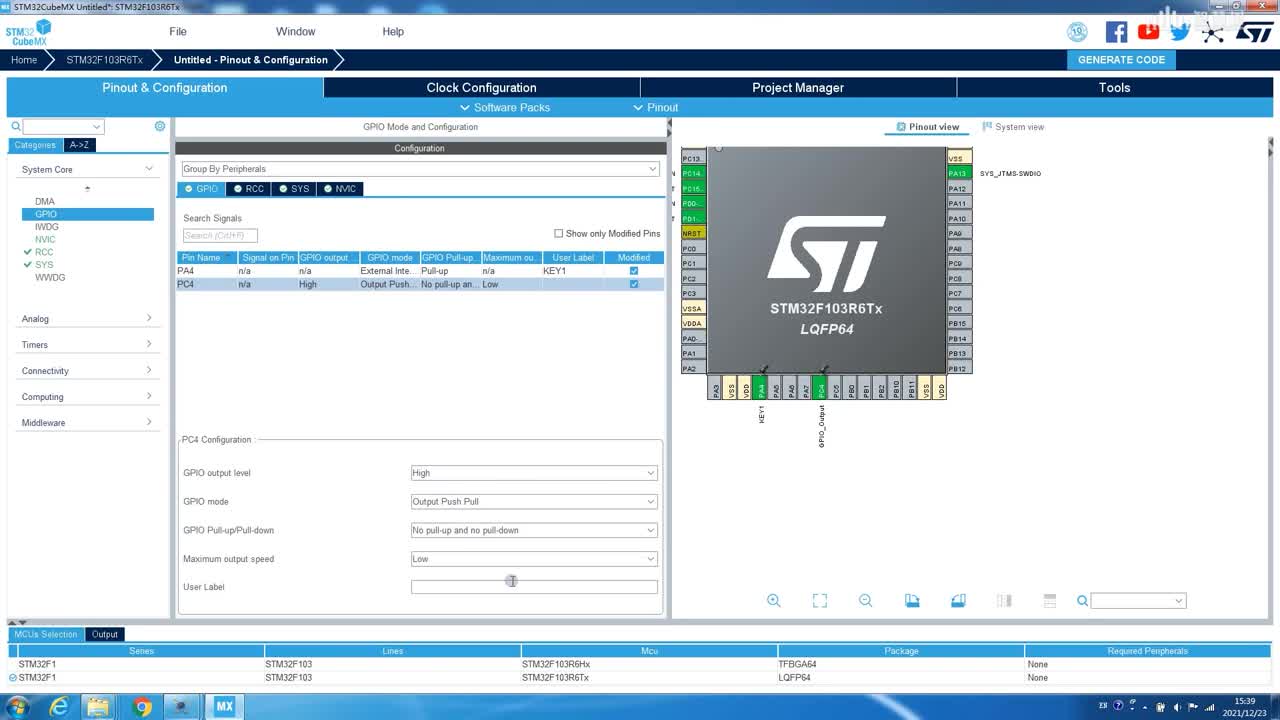1280x720 pixels.
Task: Open the Maximum output speed dropdown
Action: [534, 559]
